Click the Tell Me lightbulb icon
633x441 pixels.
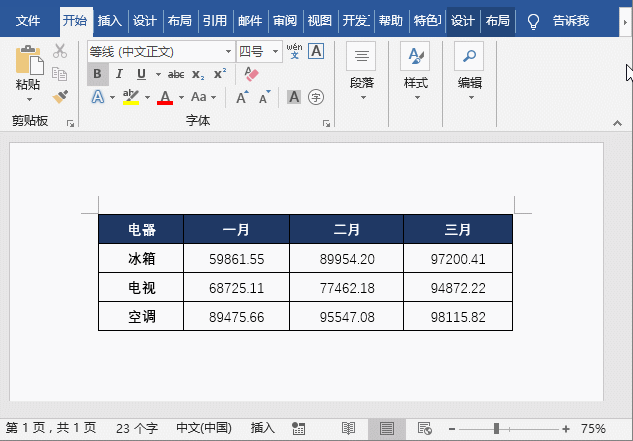tap(534, 21)
